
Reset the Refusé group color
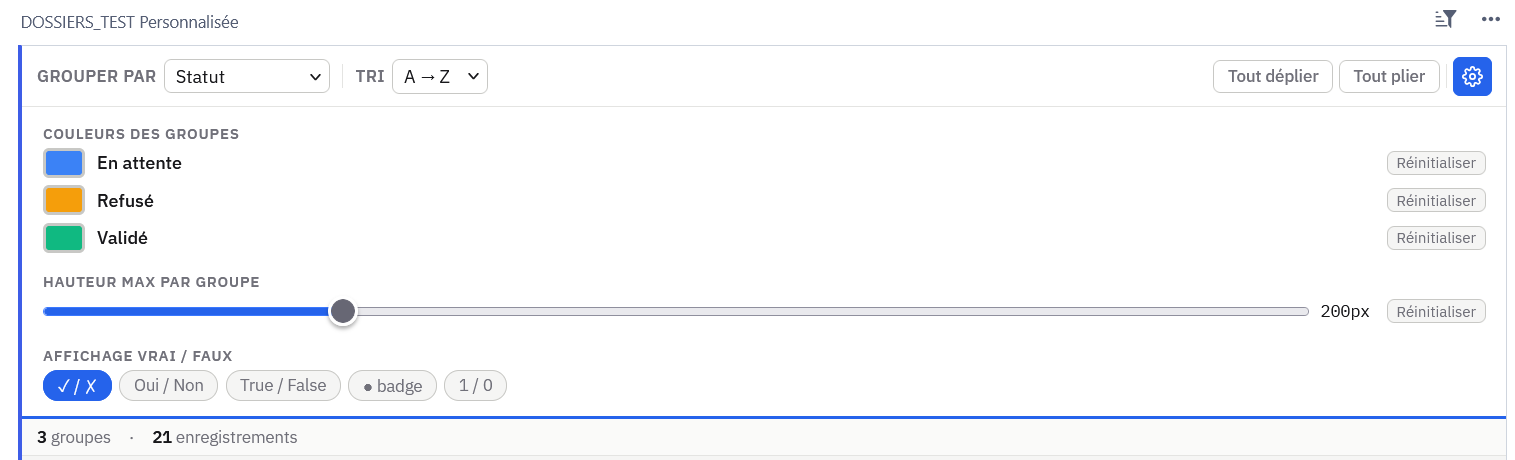(1436, 201)
